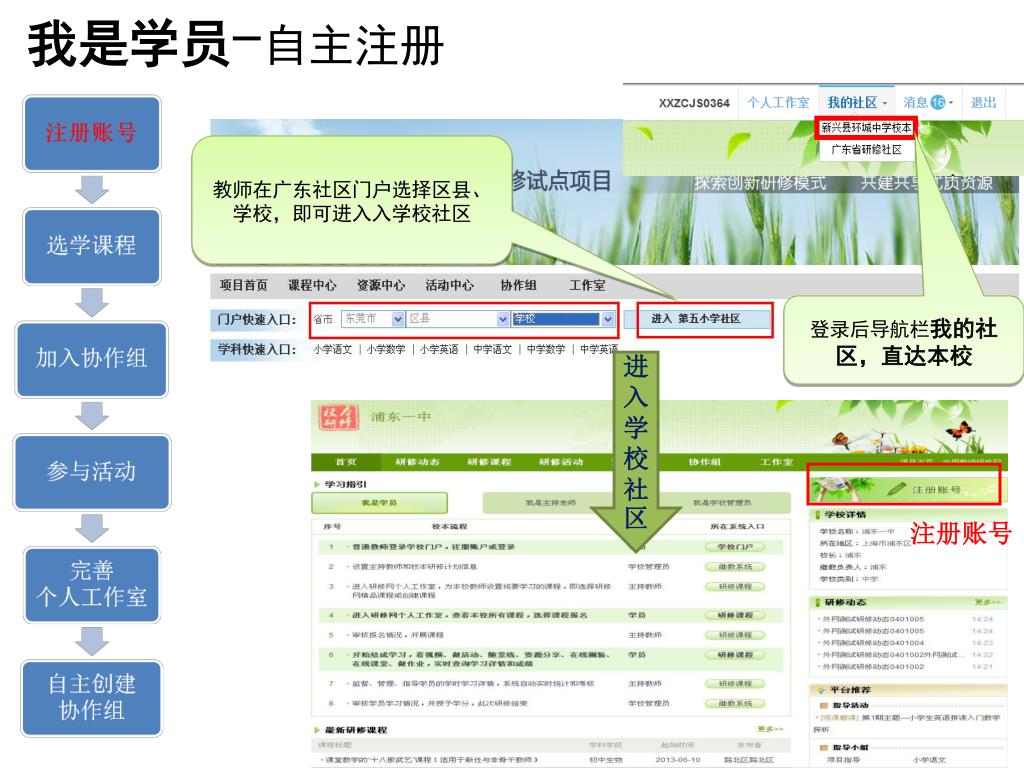Image resolution: width=1024 pixels, height=768 pixels.
Task: Click the 指导活动 bullet icon
Action: pos(822,706)
